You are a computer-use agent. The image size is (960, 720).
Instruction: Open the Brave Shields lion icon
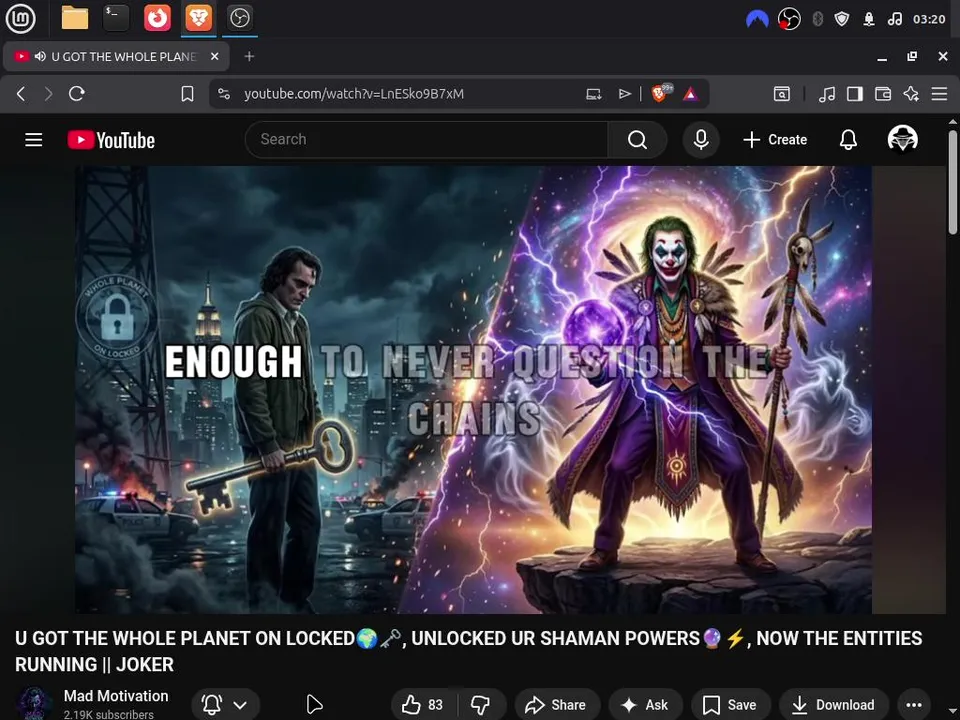click(661, 93)
